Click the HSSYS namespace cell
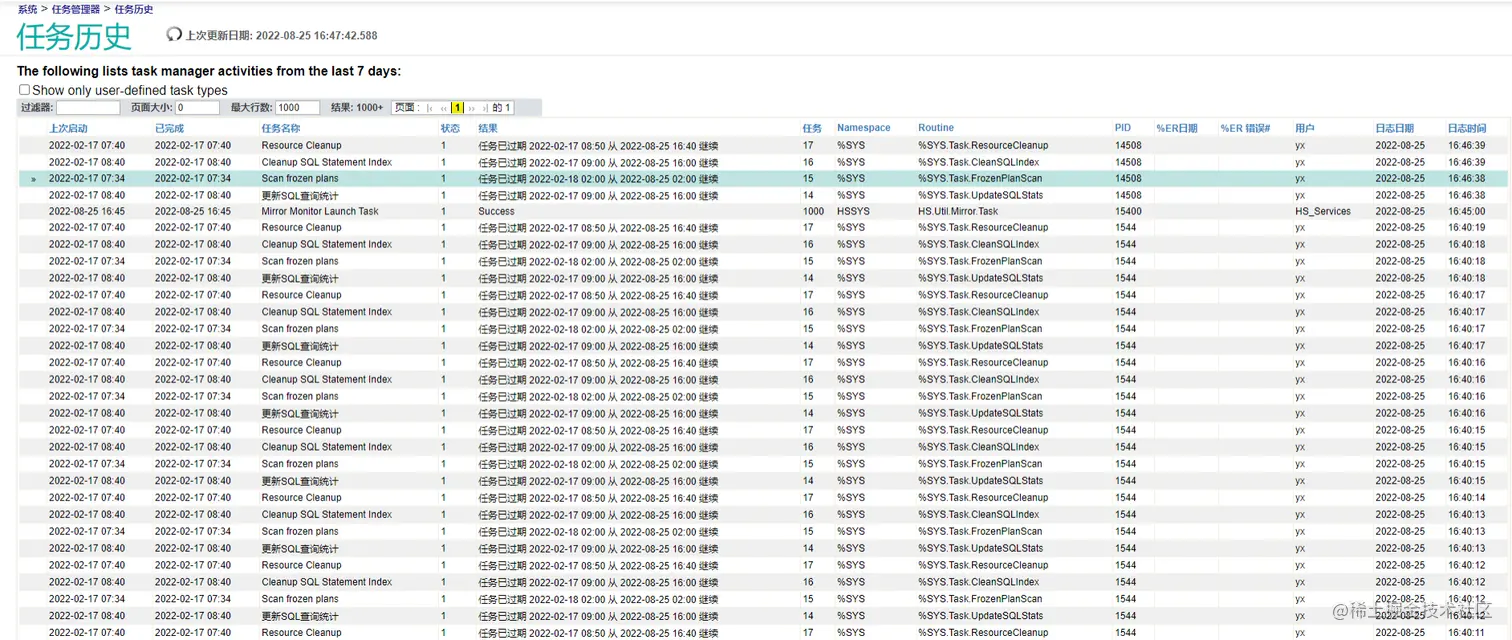Screen dimensions: 1512x640 [x=853, y=211]
